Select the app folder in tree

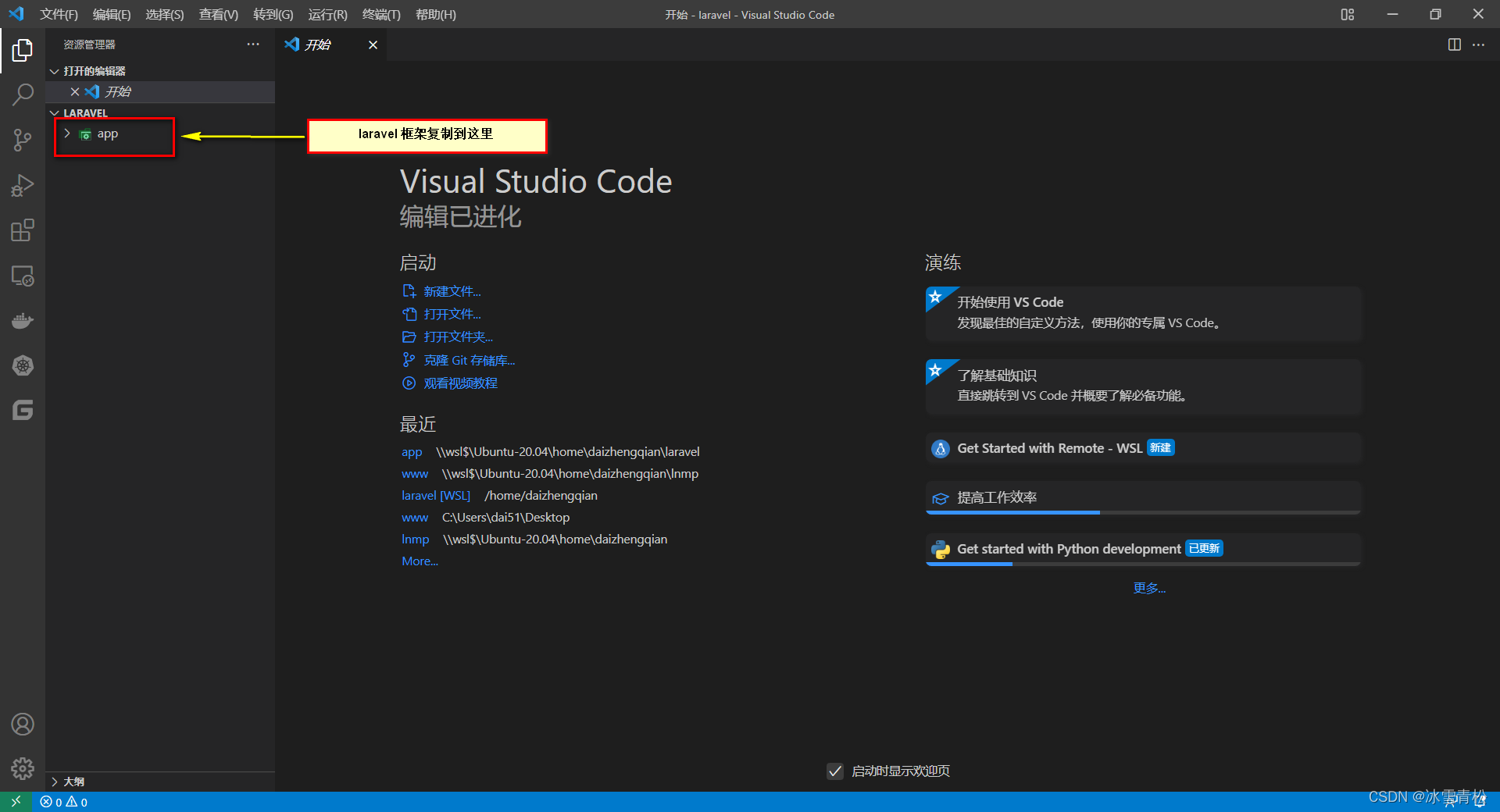click(x=160, y=134)
